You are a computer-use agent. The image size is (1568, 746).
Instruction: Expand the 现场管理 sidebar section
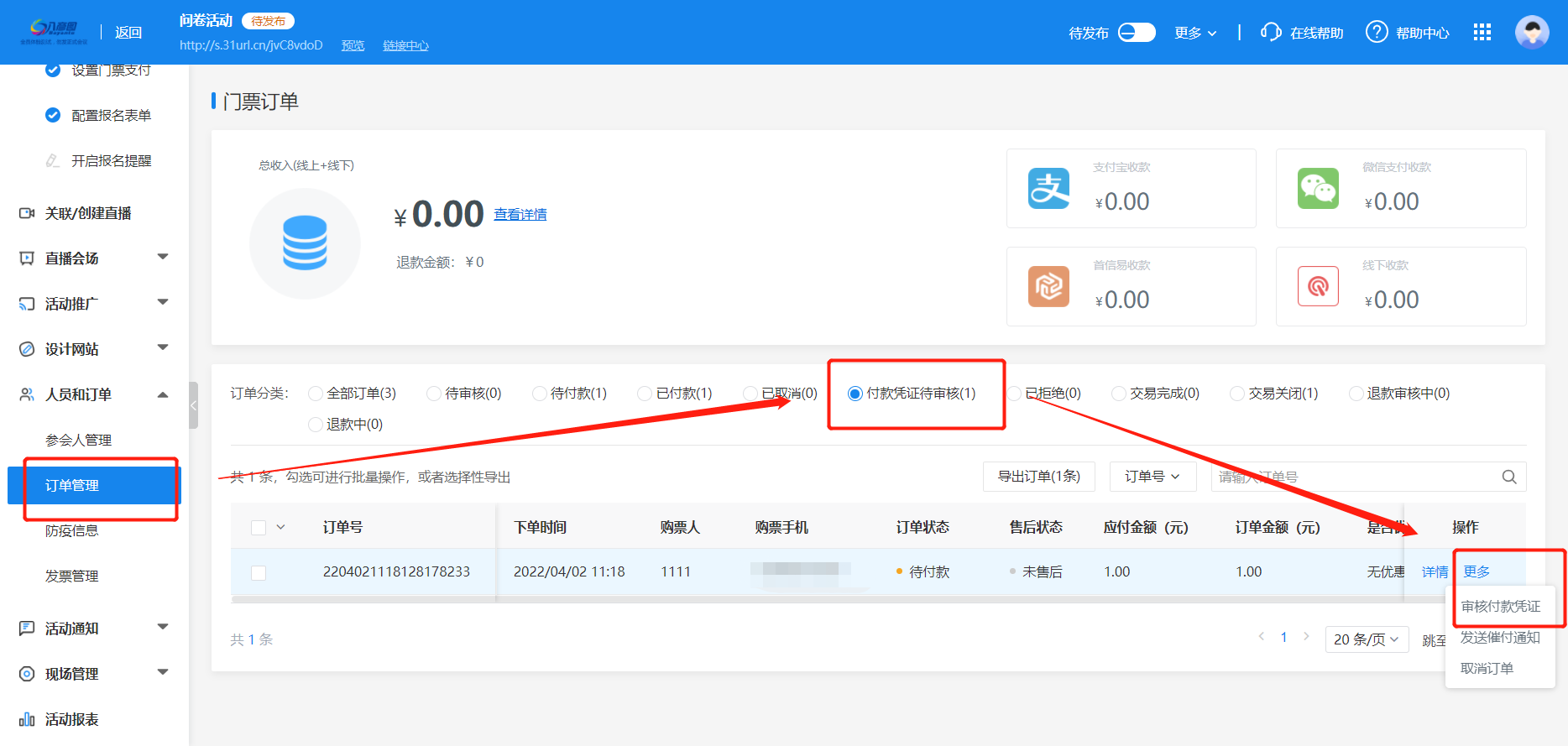point(163,672)
